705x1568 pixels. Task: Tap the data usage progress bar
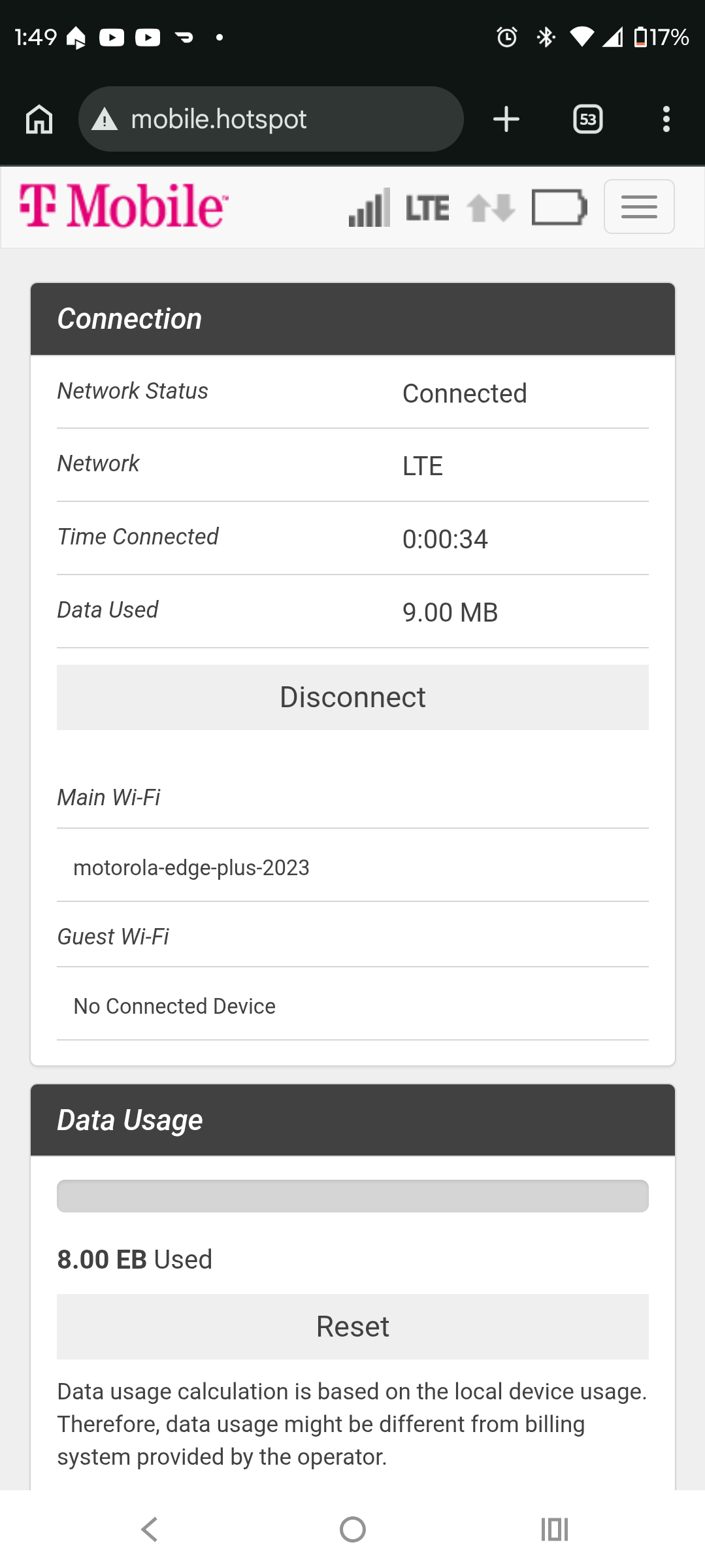(353, 1196)
